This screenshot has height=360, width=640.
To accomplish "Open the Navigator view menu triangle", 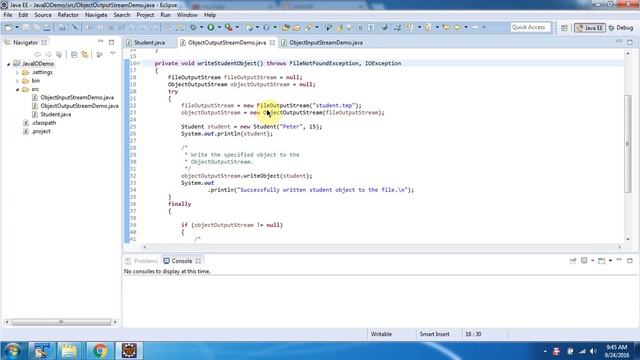I will click(x=113, y=54).
